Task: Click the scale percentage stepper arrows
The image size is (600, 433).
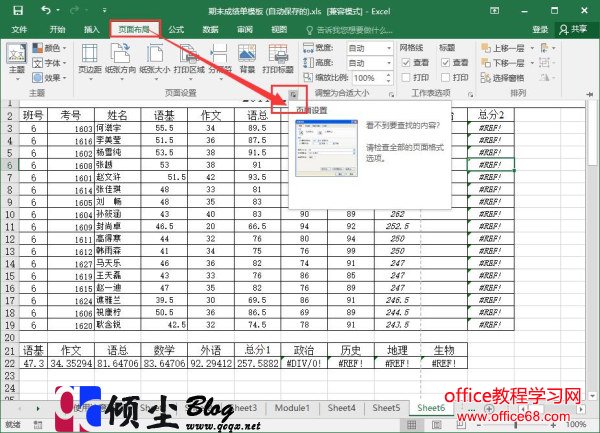Action: coord(388,78)
